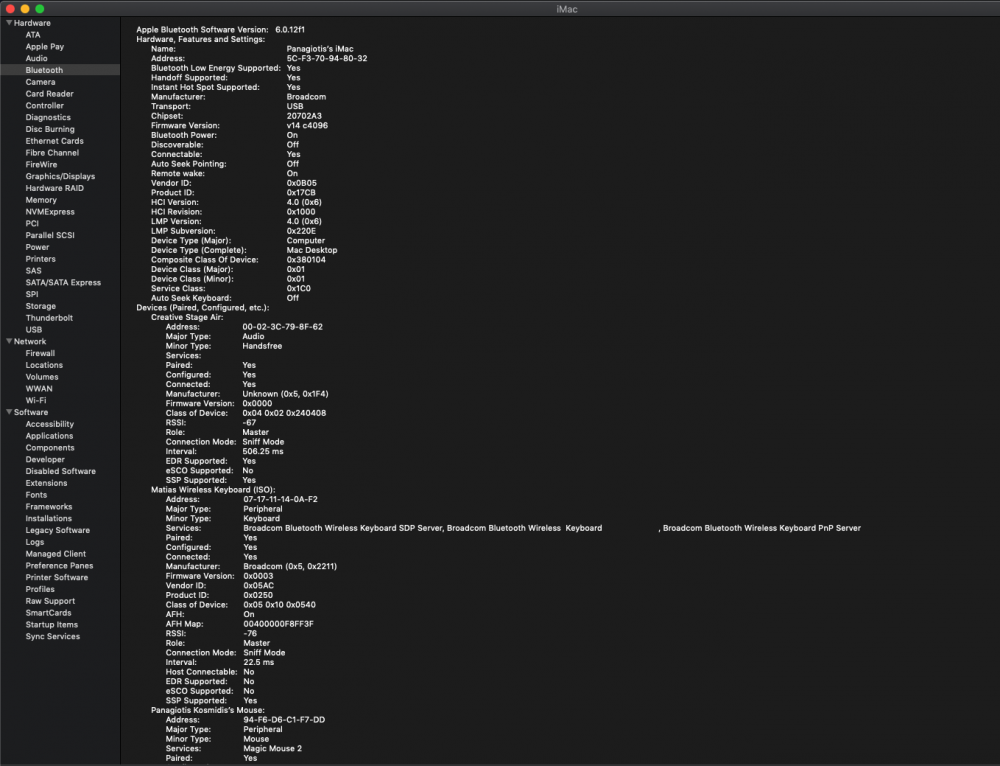Open Thunderbolt entry

point(49,318)
